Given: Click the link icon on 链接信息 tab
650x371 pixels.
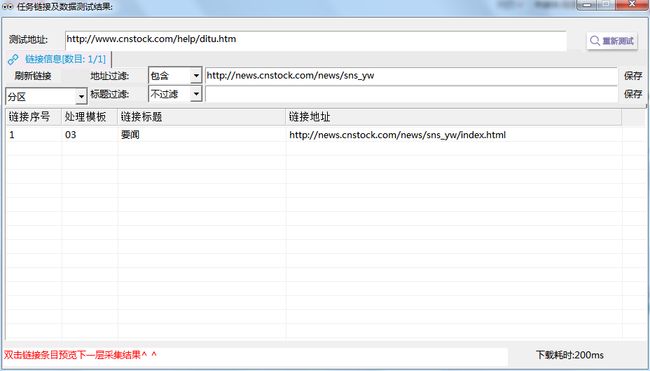Looking at the screenshot, I should pos(13,59).
